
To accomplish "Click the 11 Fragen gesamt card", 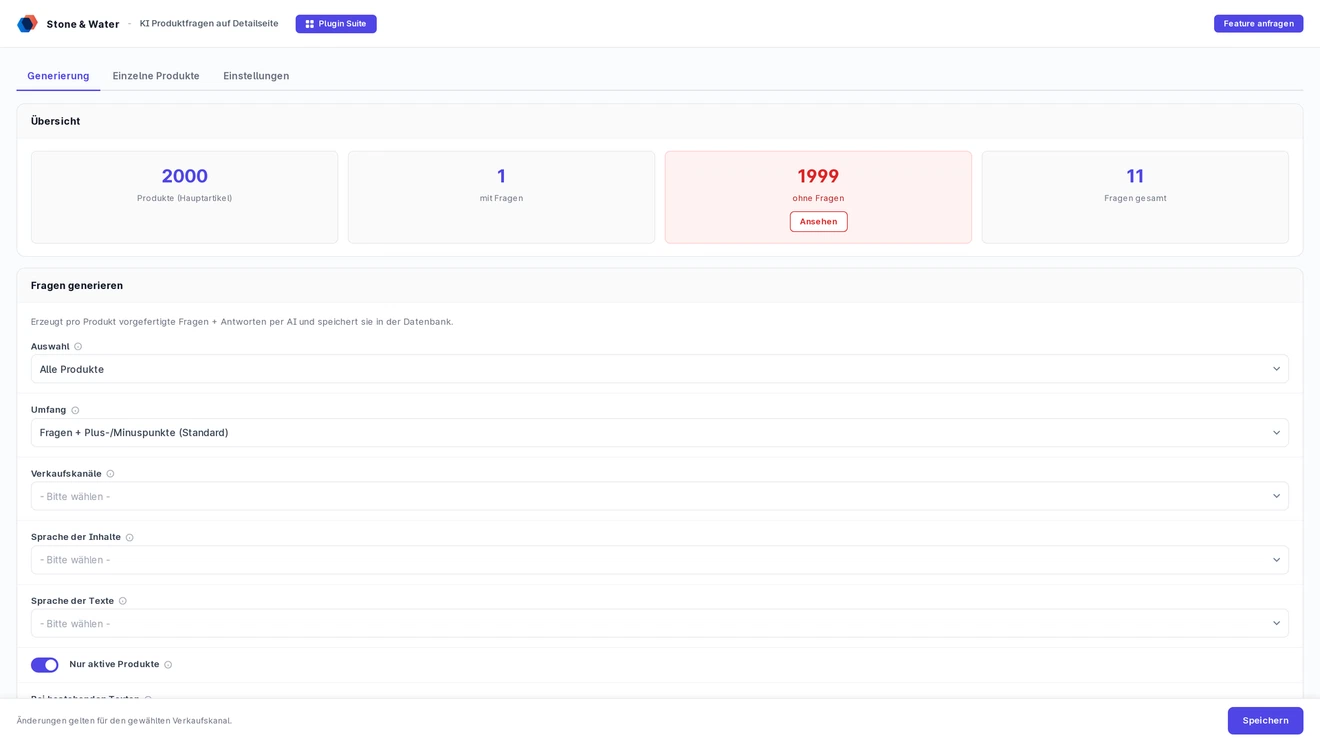I will (1135, 197).
